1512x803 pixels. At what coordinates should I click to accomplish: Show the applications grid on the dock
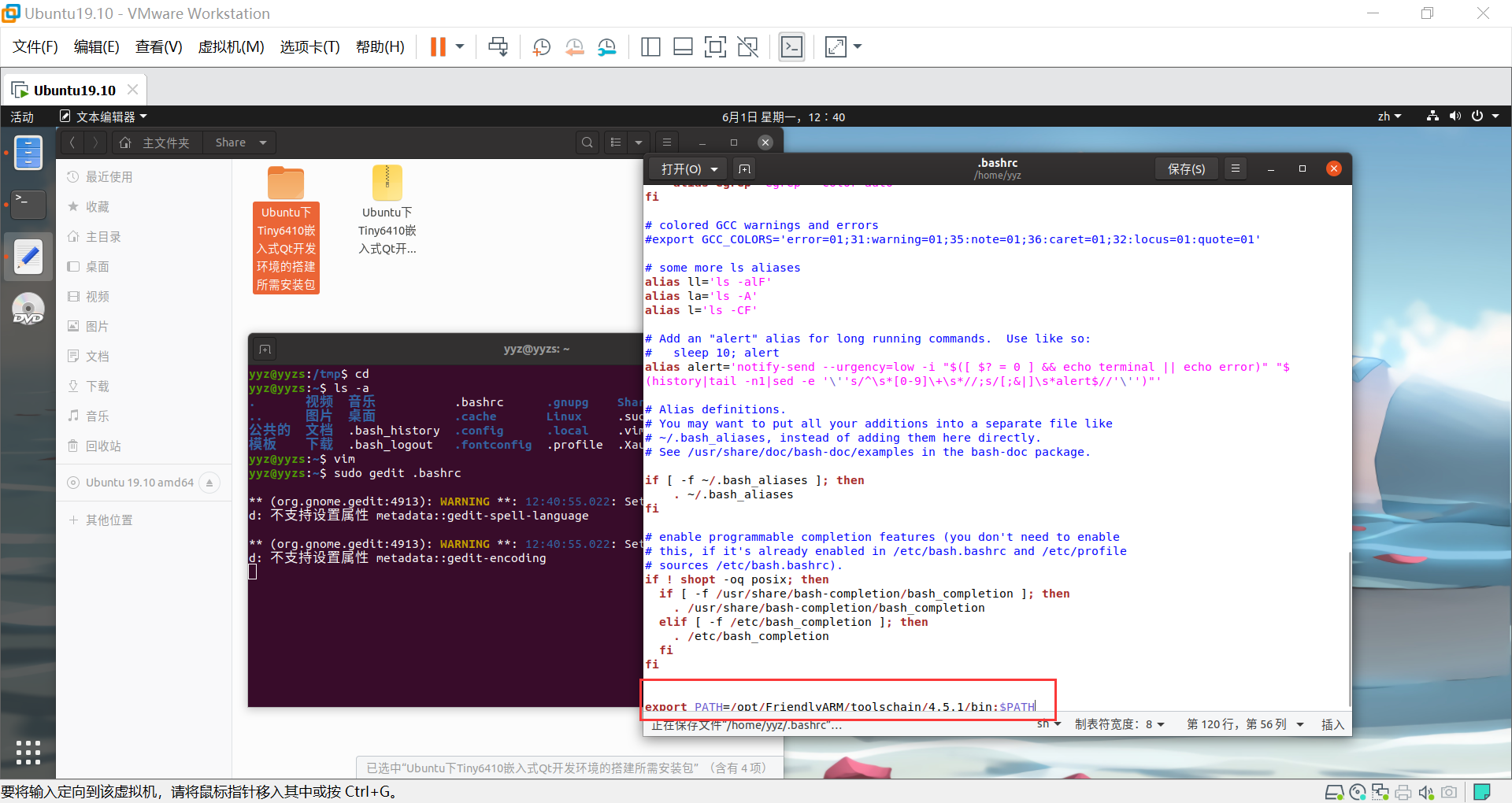[x=28, y=753]
